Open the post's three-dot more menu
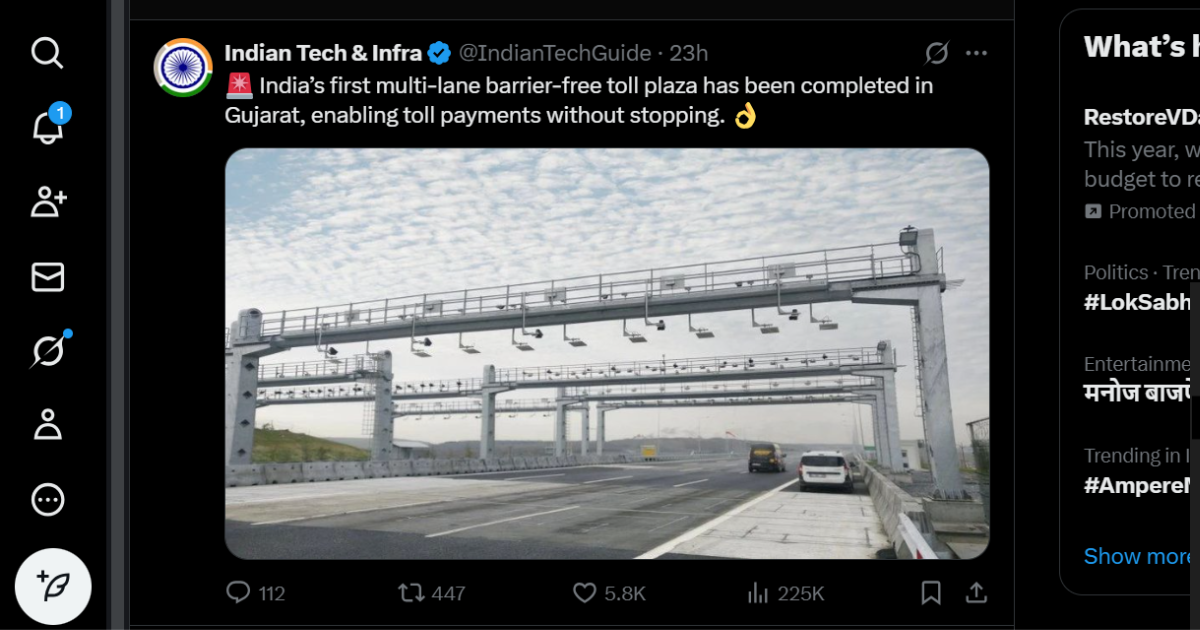The height and width of the screenshot is (630, 1200). [x=976, y=53]
